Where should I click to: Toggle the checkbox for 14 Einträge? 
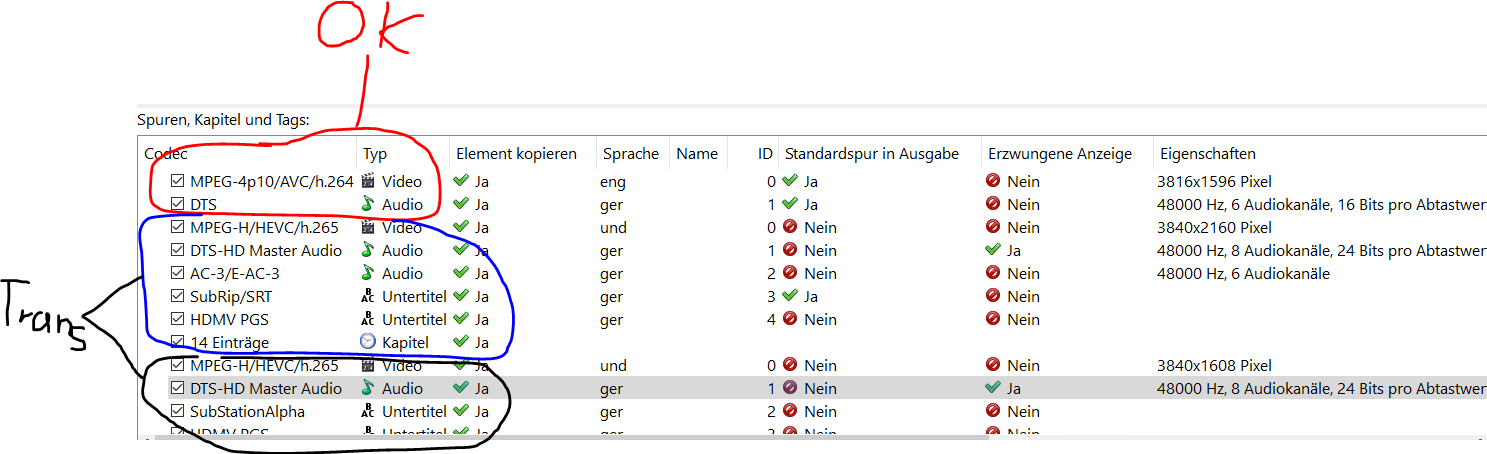178,342
